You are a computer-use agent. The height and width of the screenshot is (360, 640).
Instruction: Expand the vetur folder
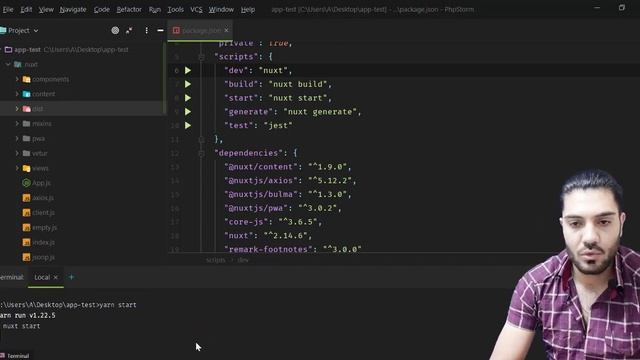17,153
